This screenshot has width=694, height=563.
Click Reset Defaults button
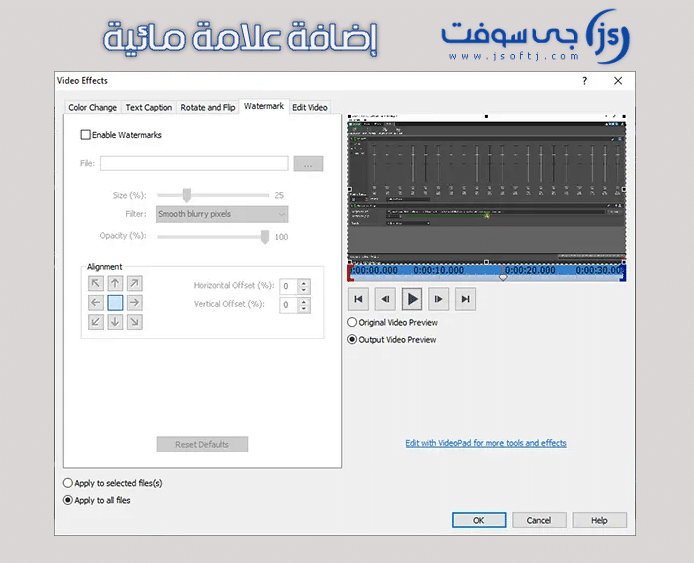(202, 444)
